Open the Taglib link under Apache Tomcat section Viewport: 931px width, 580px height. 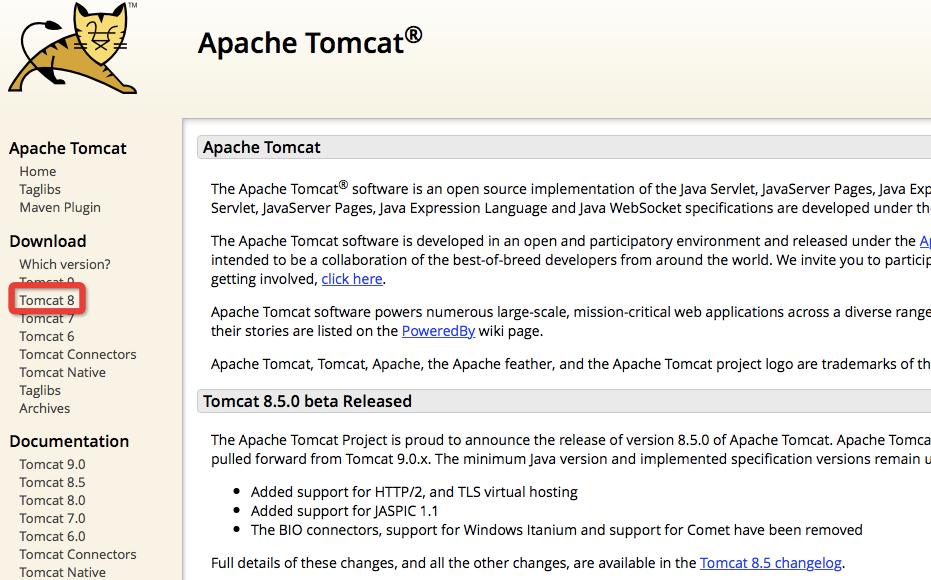pos(40,189)
